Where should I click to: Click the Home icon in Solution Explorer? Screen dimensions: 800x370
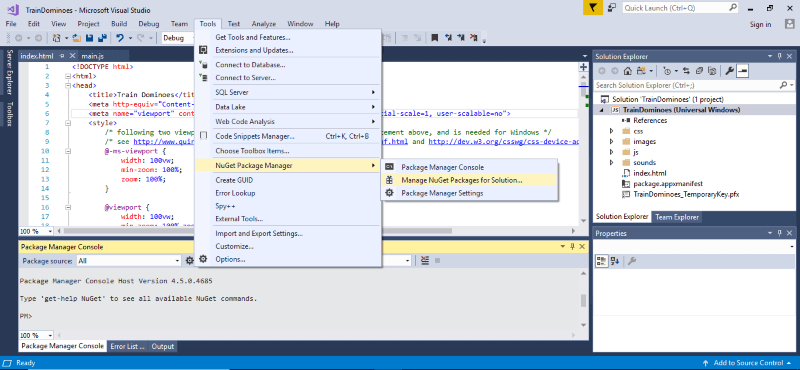628,71
